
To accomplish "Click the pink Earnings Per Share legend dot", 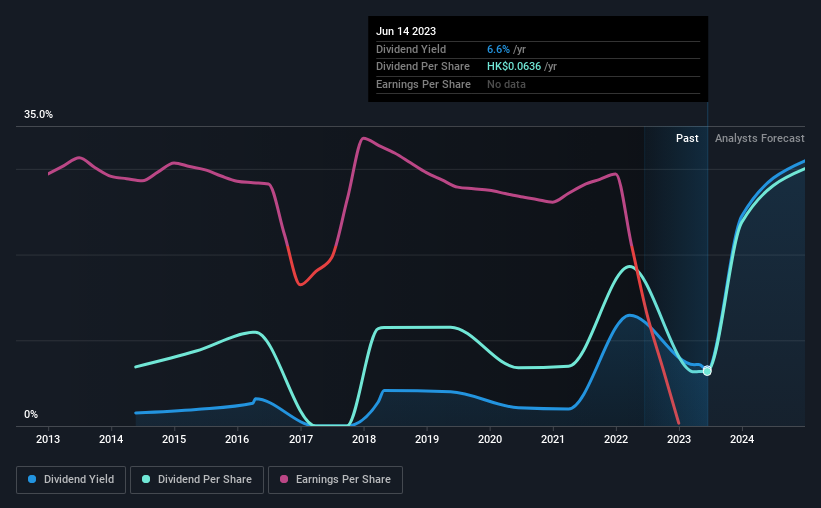I will coord(284,479).
